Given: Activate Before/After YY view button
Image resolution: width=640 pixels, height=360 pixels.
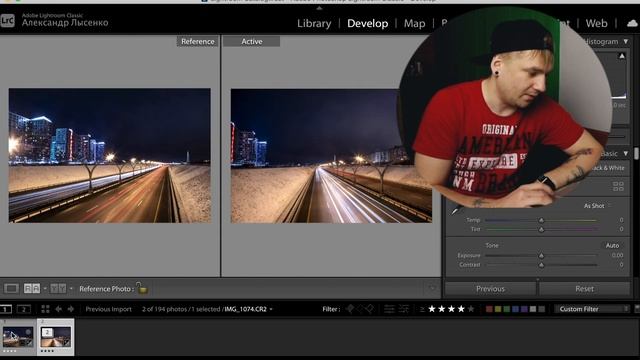Looking at the screenshot, I should 58,289.
